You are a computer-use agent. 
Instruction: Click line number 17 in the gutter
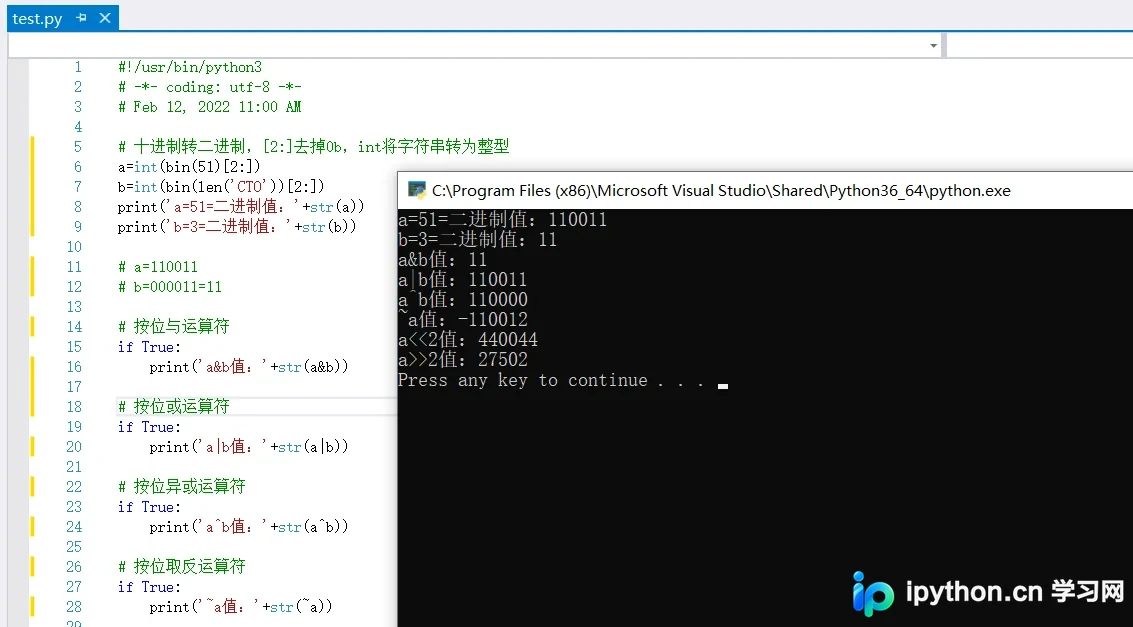pos(74,387)
